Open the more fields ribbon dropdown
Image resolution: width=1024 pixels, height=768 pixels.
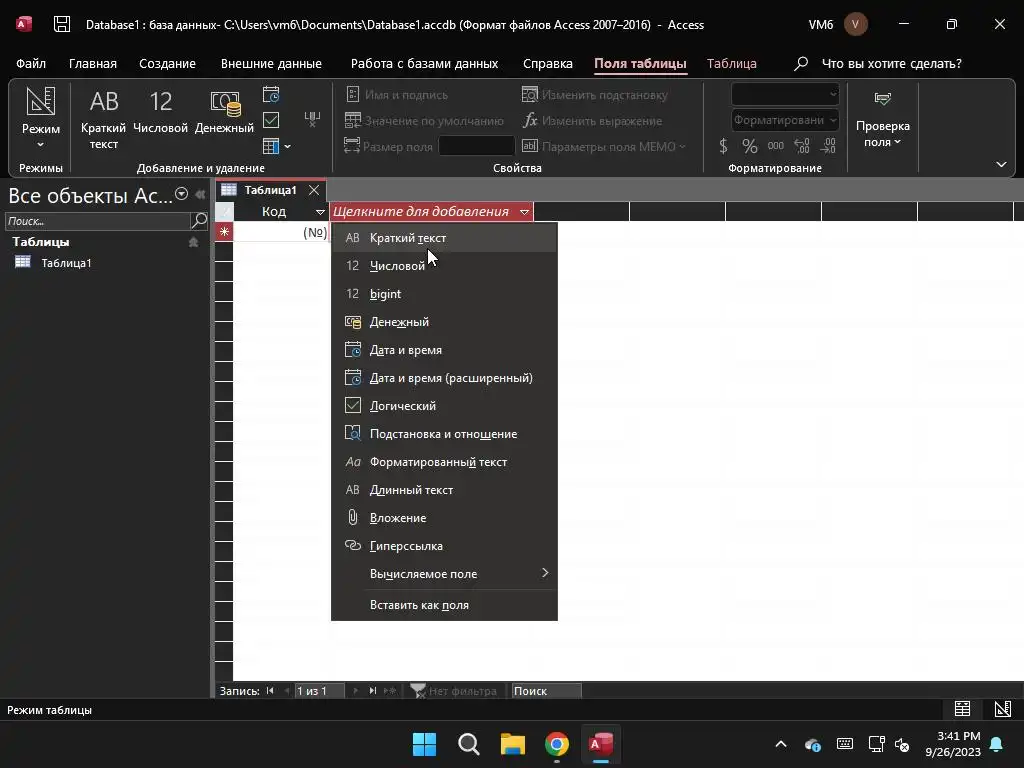(x=277, y=146)
